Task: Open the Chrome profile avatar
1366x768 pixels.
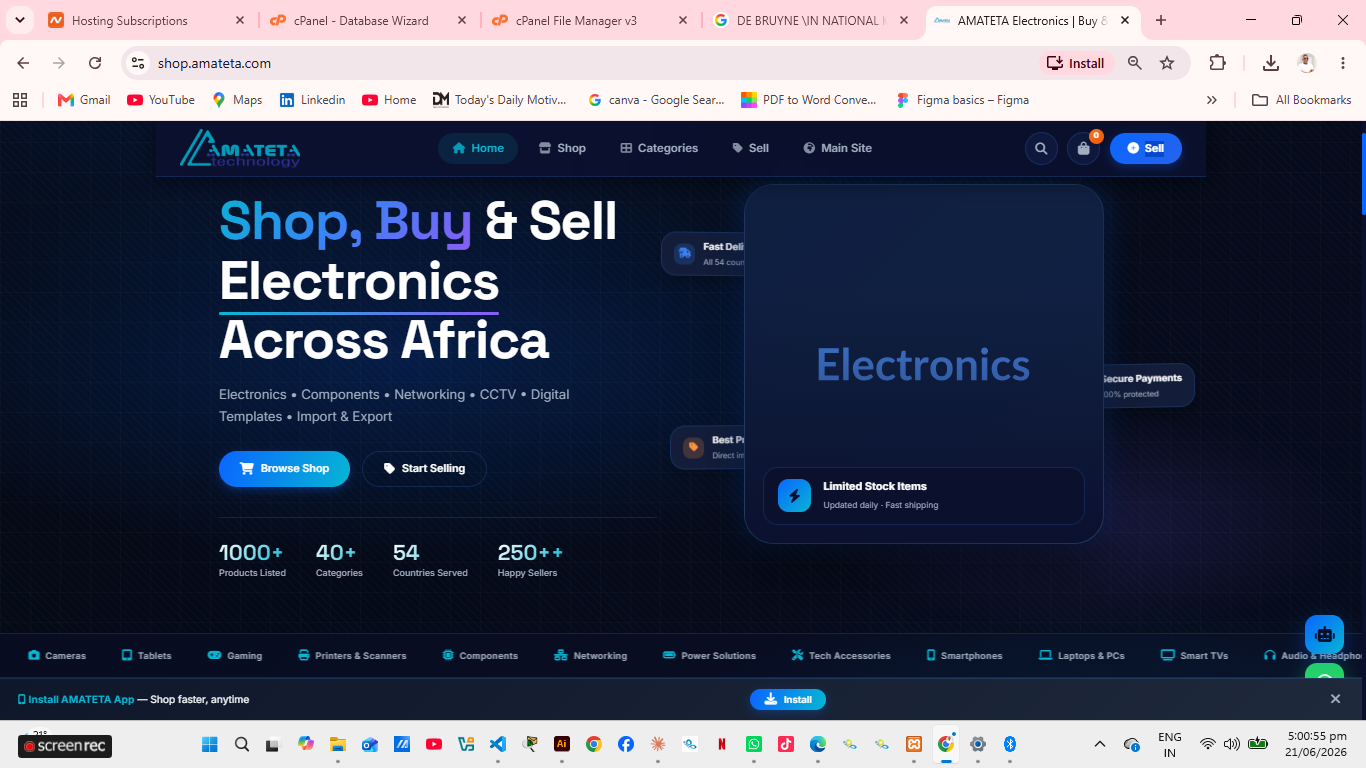Action: tap(1306, 63)
